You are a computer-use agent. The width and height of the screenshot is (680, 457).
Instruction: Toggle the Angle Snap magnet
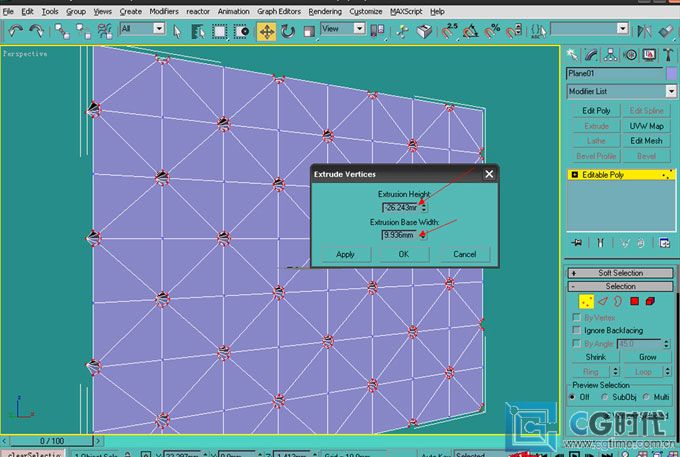click(471, 31)
